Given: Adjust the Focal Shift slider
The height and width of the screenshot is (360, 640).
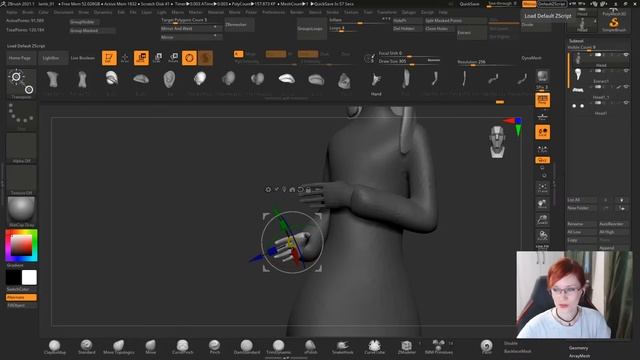Looking at the screenshot, I should [409, 53].
